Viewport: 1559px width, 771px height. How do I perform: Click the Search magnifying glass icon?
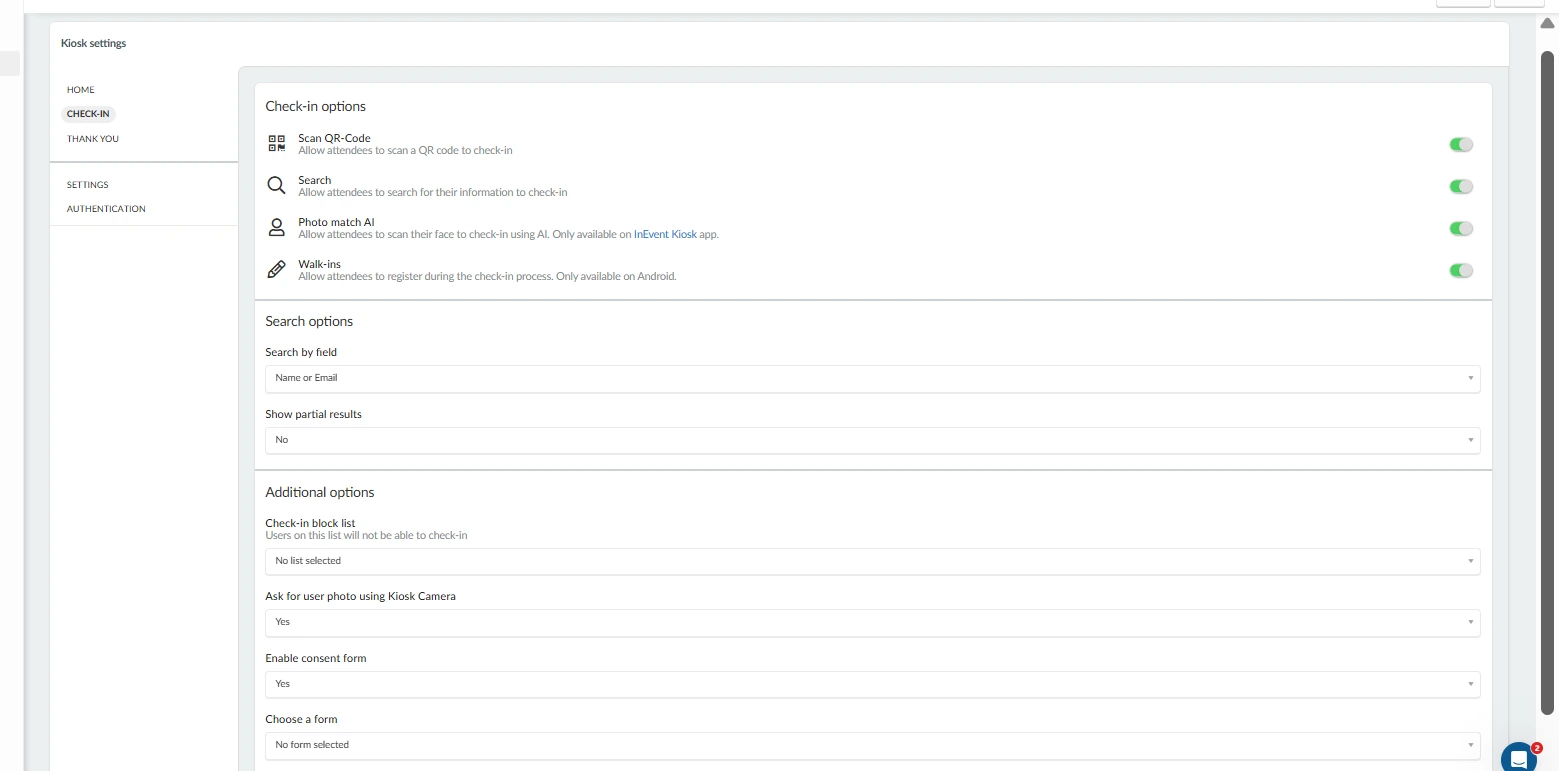click(277, 186)
